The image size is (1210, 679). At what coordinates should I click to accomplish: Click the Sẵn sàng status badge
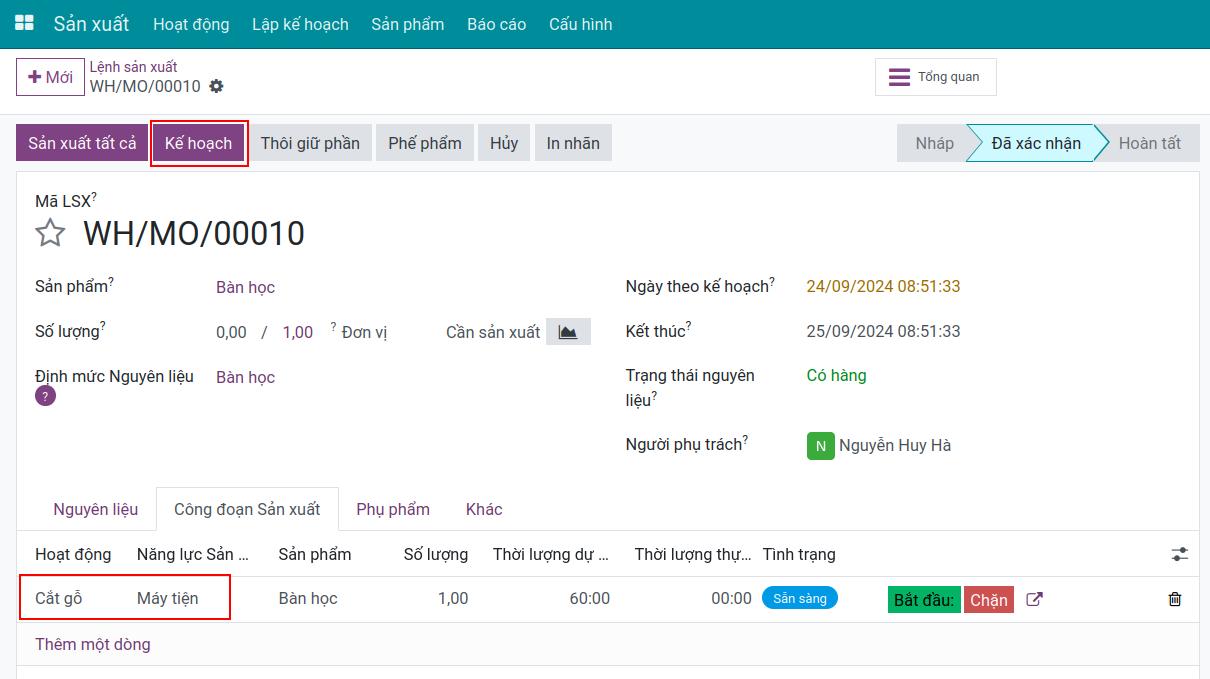tap(800, 598)
